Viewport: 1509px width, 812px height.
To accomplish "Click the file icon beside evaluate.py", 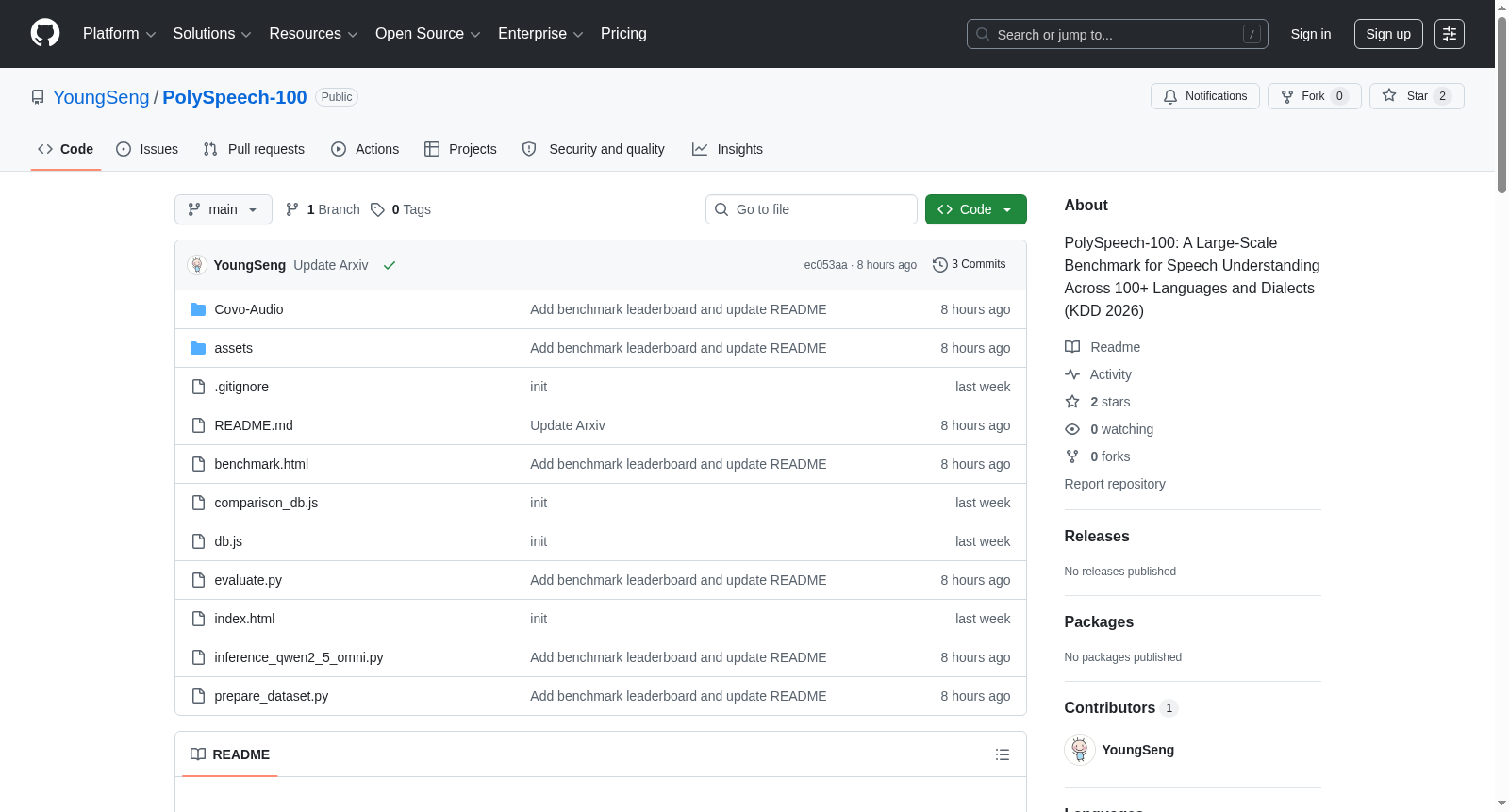I will click(x=198, y=580).
